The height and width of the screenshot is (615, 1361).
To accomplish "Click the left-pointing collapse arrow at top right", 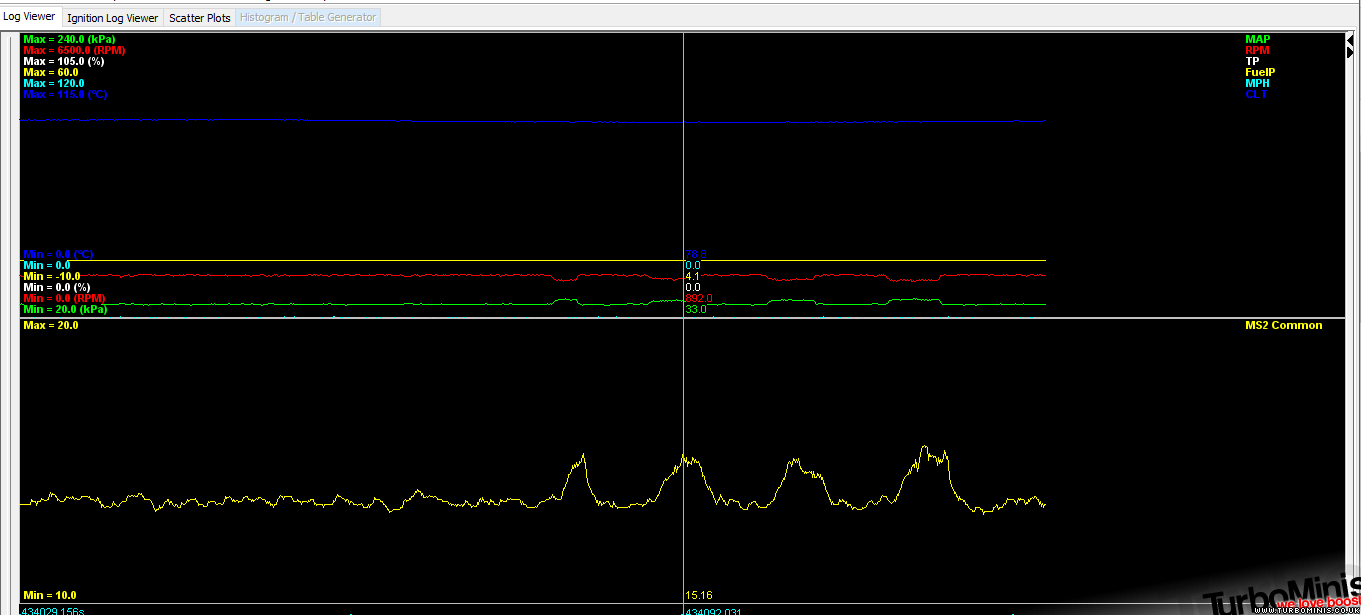I will point(1350,38).
